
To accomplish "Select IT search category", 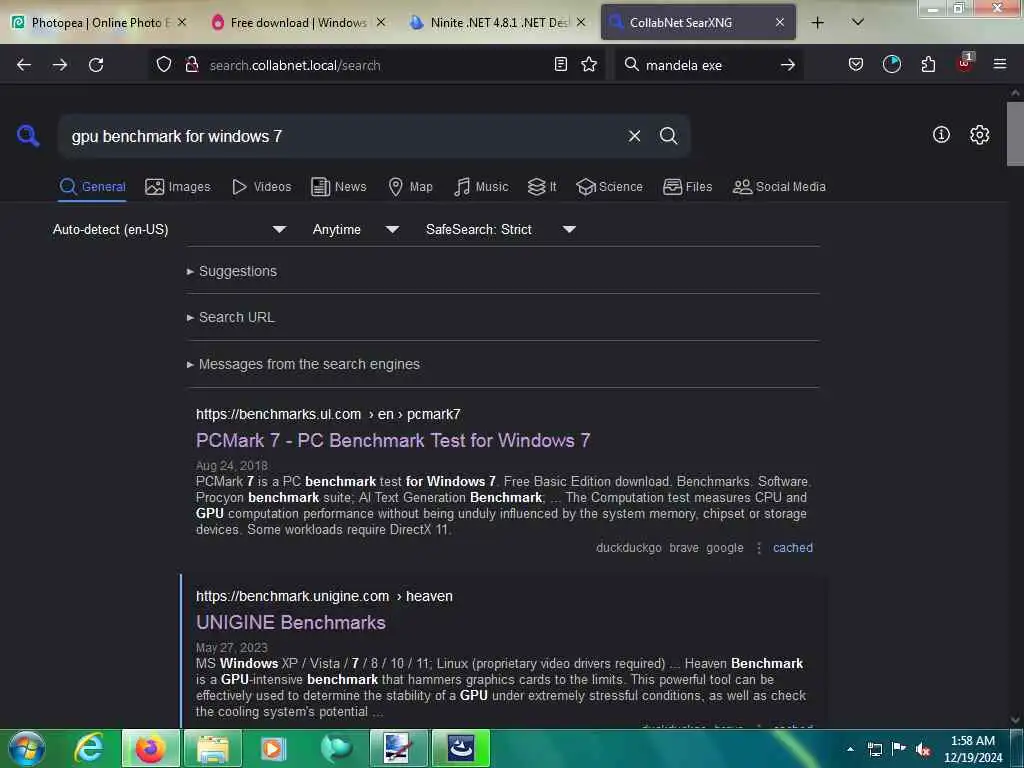I will [542, 187].
